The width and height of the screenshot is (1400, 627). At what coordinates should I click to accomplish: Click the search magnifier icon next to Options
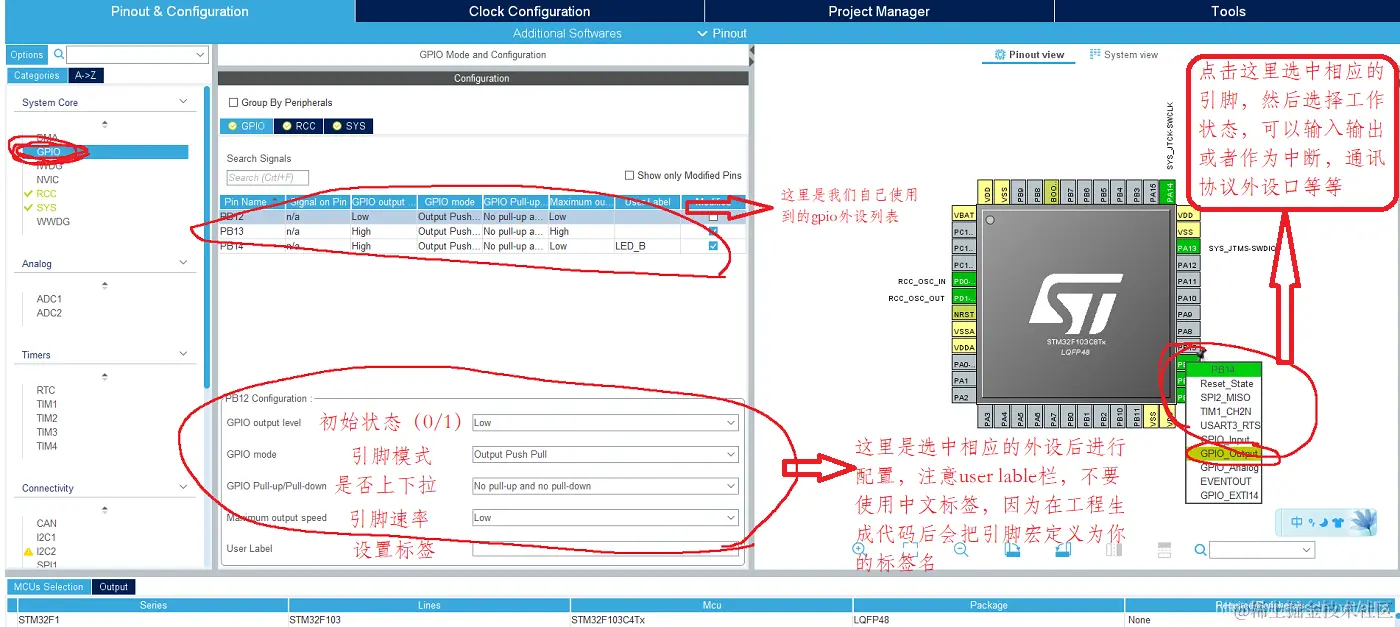[x=59, y=54]
